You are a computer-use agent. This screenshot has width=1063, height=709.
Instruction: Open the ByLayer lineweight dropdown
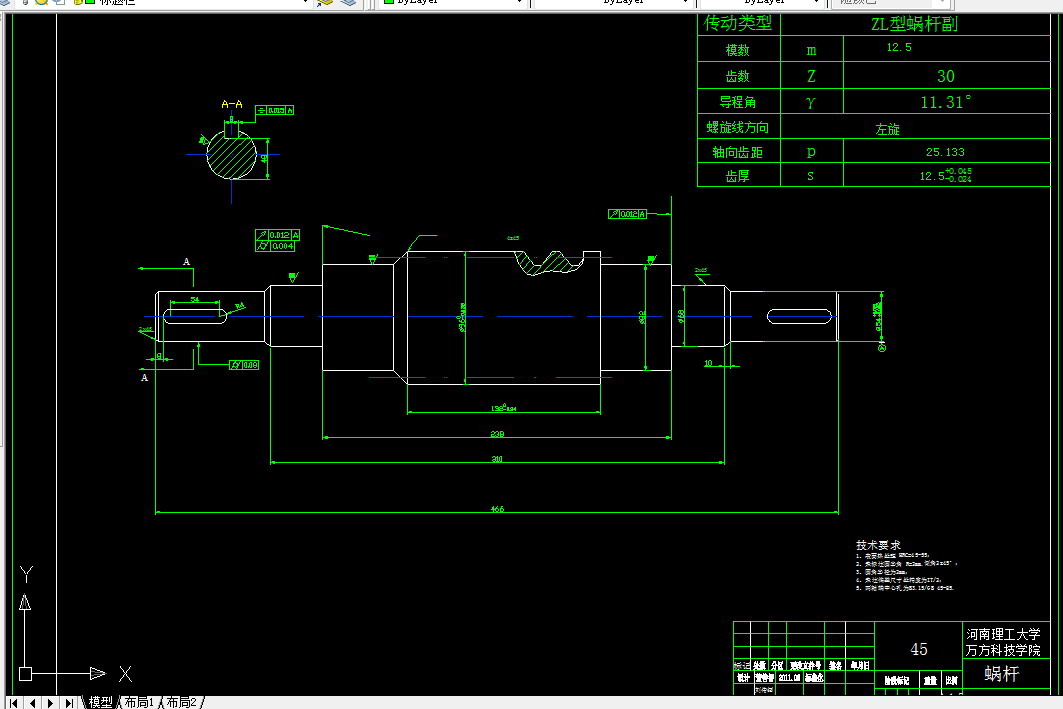click(816, 2)
